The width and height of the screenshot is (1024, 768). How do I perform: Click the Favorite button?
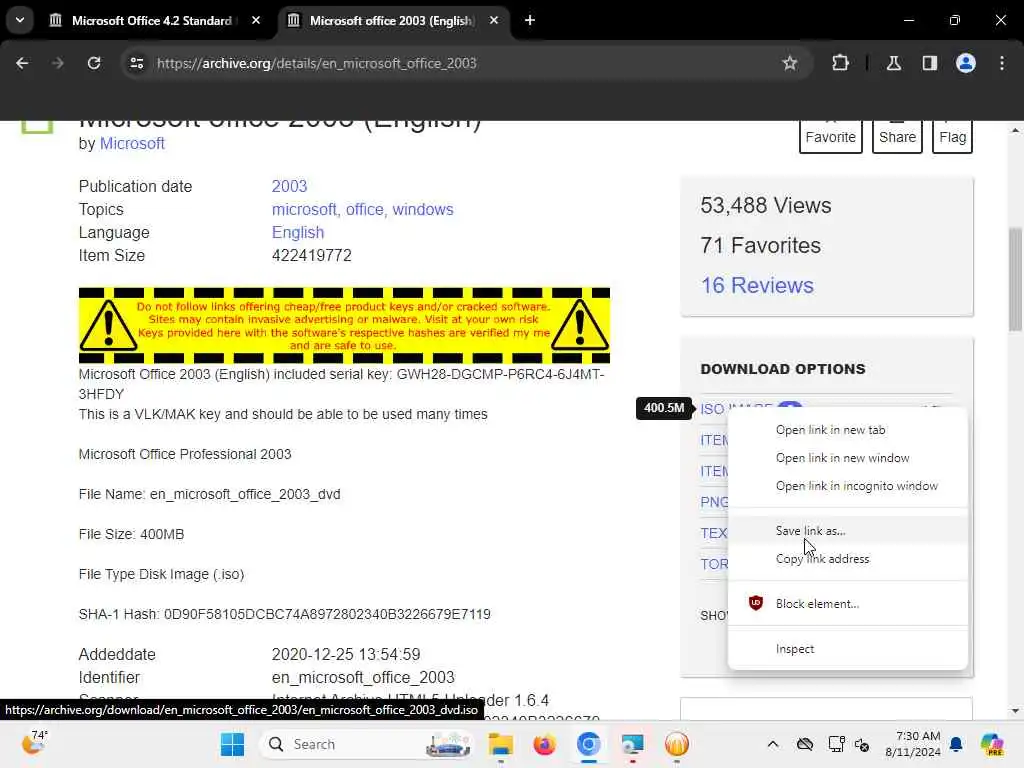pyautogui.click(x=831, y=136)
